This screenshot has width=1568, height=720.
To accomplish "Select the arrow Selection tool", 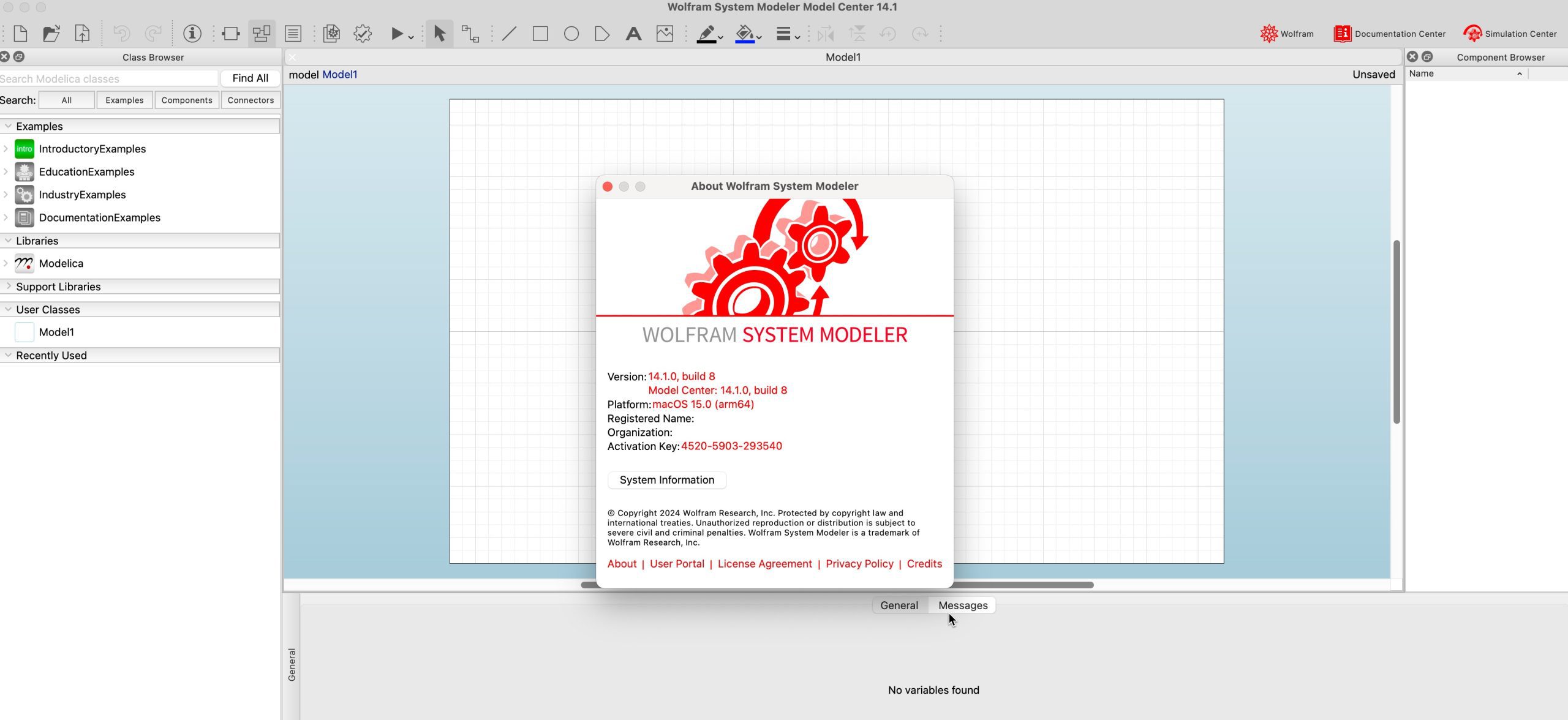I will tap(439, 34).
